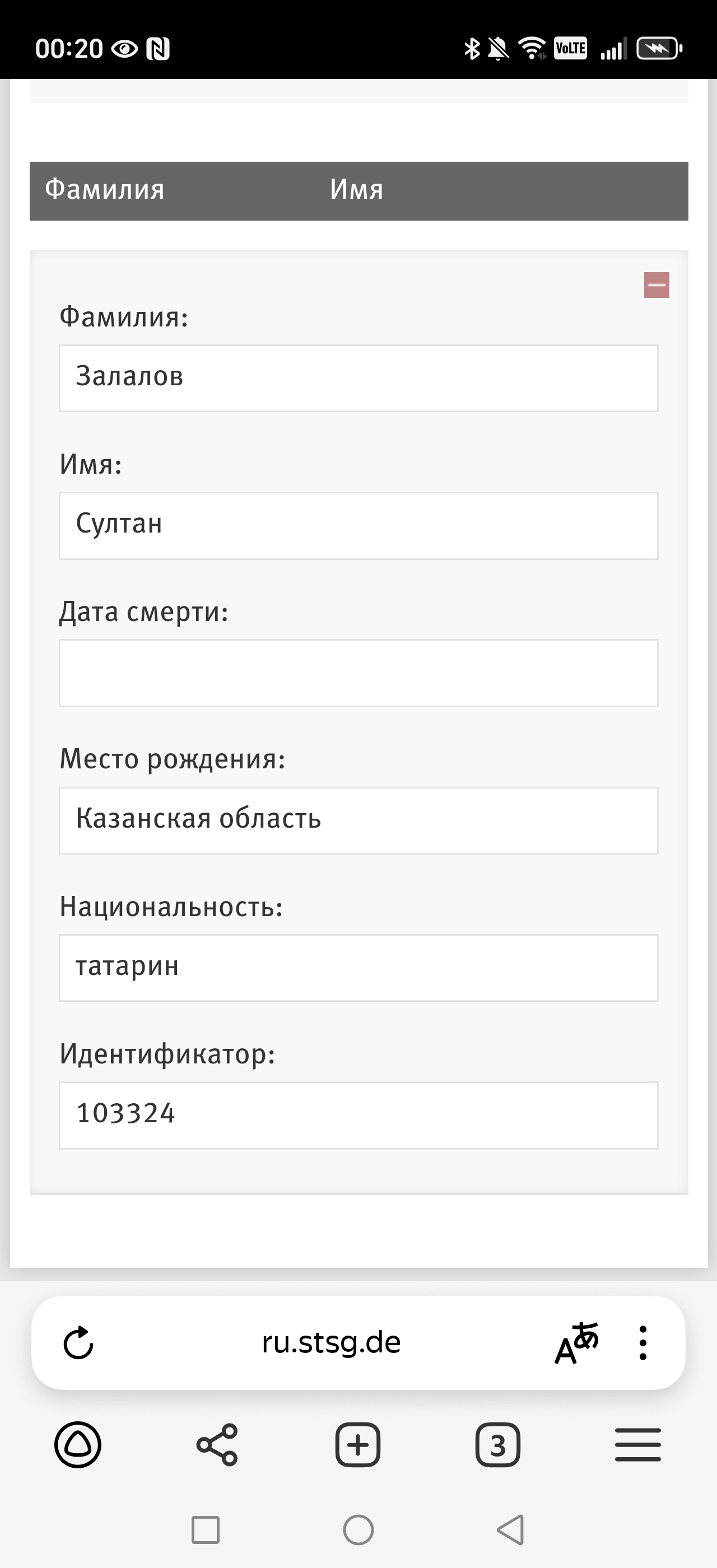The image size is (717, 1568).
Task: Sort by the Фамилия column header
Action: (105, 189)
